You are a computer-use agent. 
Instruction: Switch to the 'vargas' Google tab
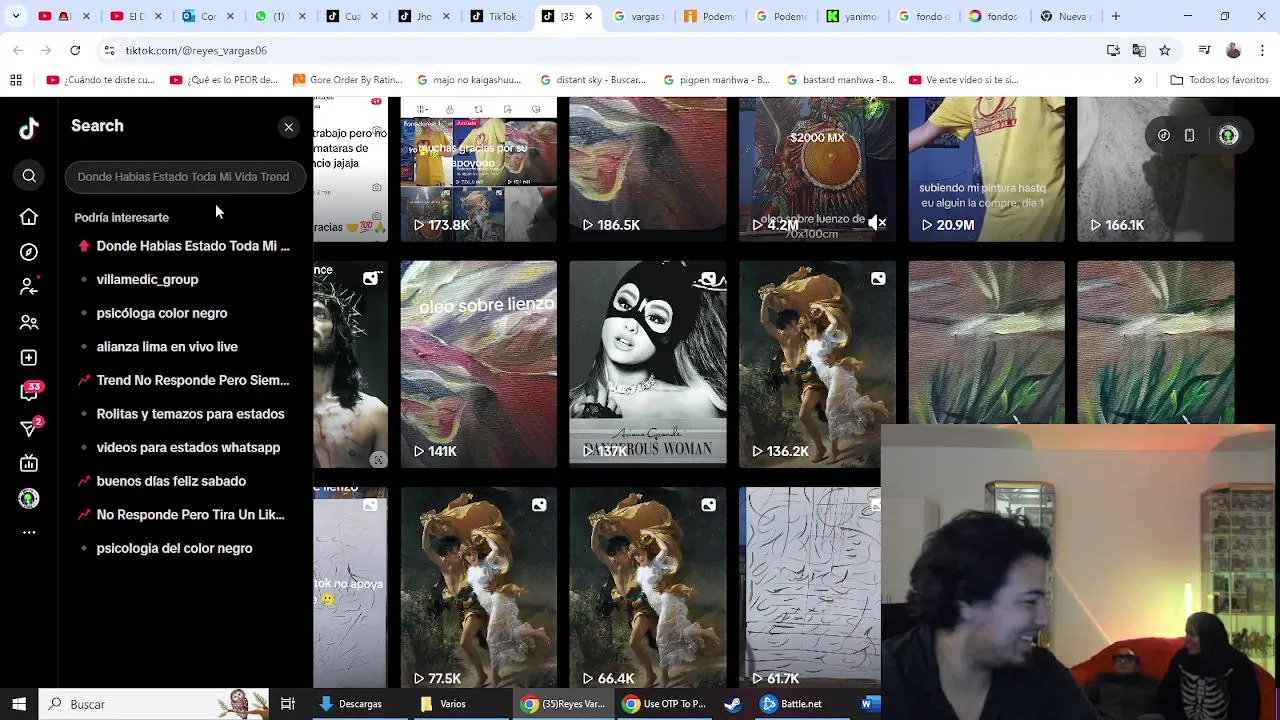tap(637, 16)
